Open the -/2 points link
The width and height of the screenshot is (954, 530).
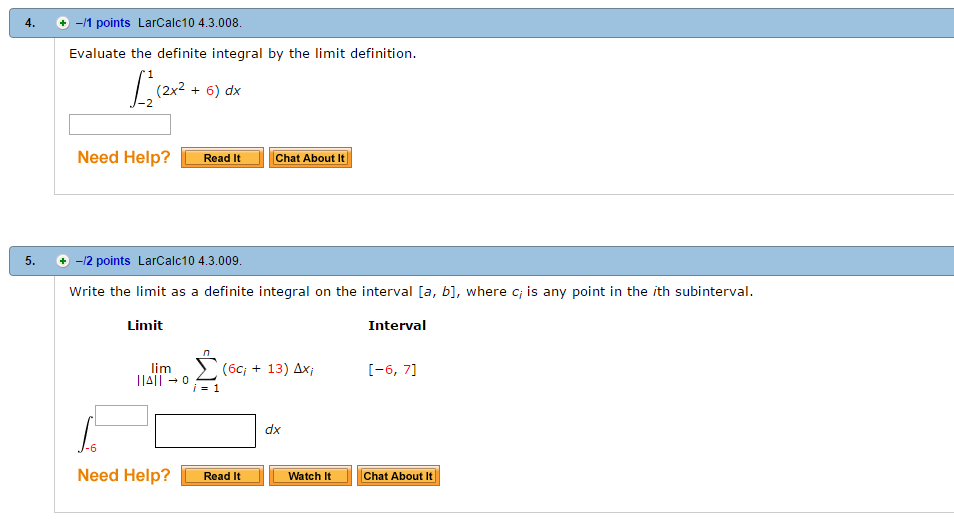click(103, 261)
